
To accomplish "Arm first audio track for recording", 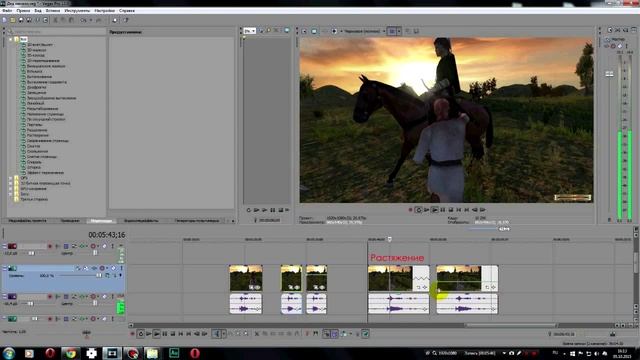I will pos(50,246).
